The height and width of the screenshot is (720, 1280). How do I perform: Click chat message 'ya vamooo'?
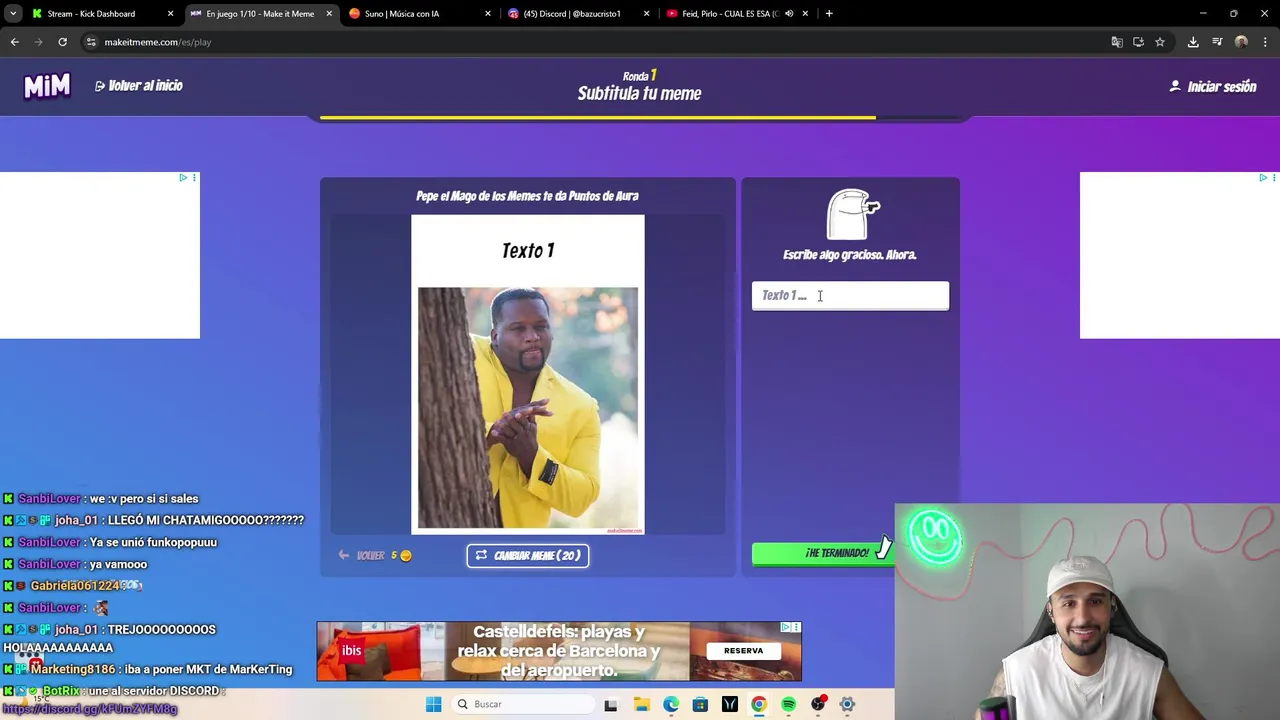coord(118,564)
